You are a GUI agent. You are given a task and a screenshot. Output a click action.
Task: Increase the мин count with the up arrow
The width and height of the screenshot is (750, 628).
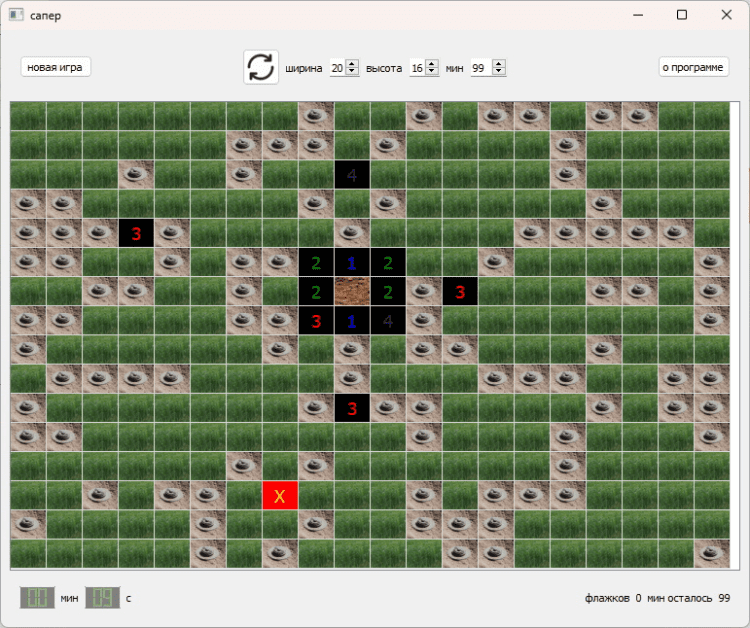(499, 64)
